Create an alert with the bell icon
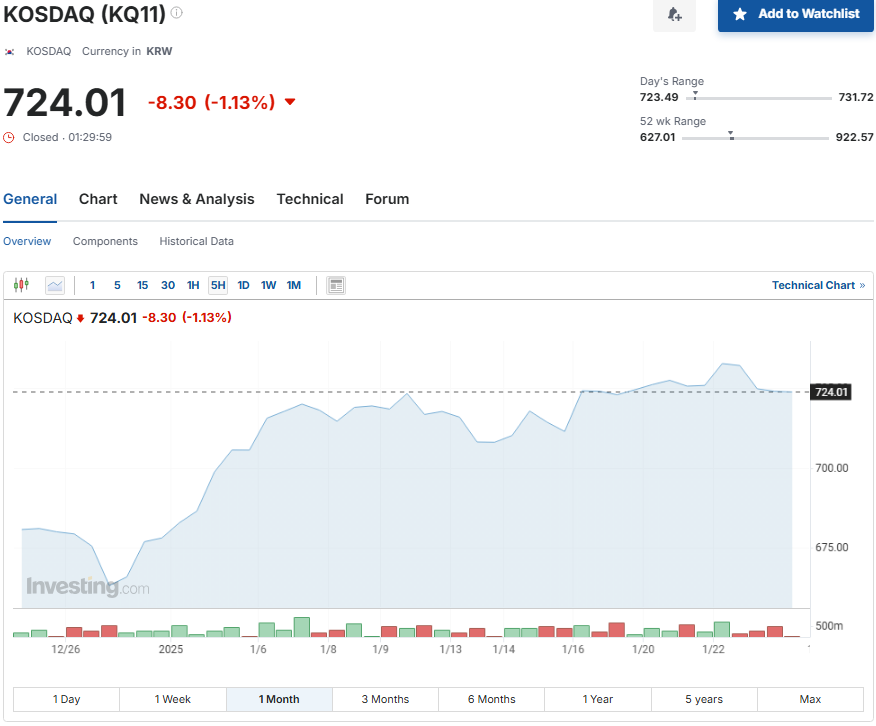The width and height of the screenshot is (876, 726). tap(674, 15)
